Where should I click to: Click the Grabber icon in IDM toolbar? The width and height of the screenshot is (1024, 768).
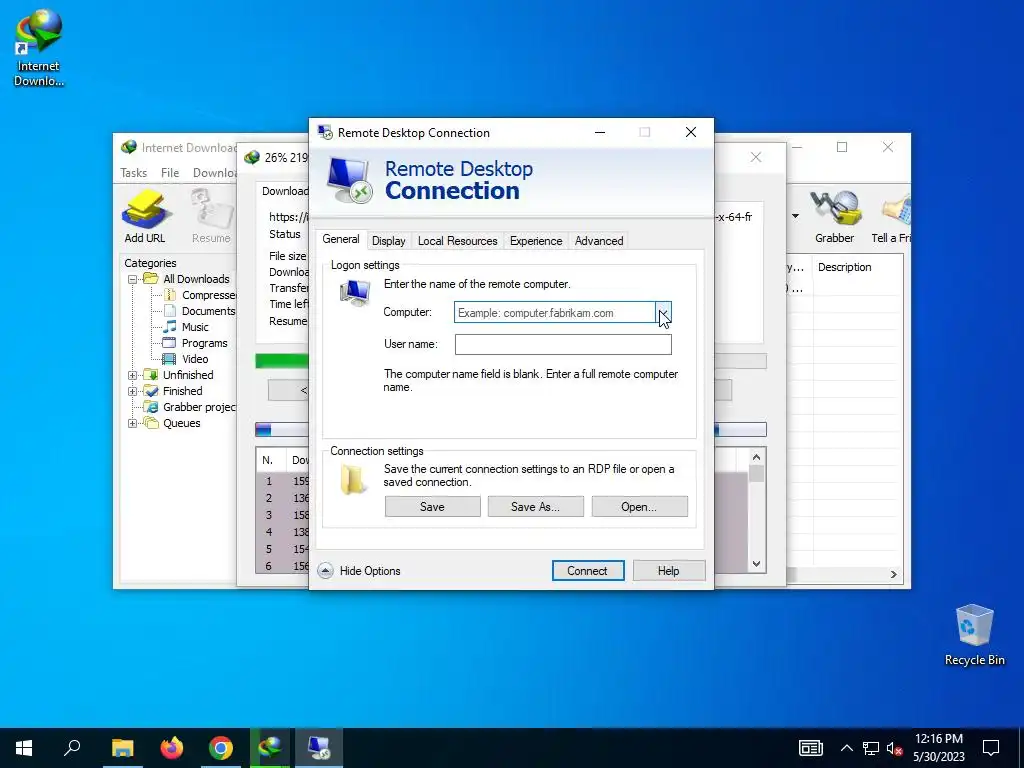[834, 216]
